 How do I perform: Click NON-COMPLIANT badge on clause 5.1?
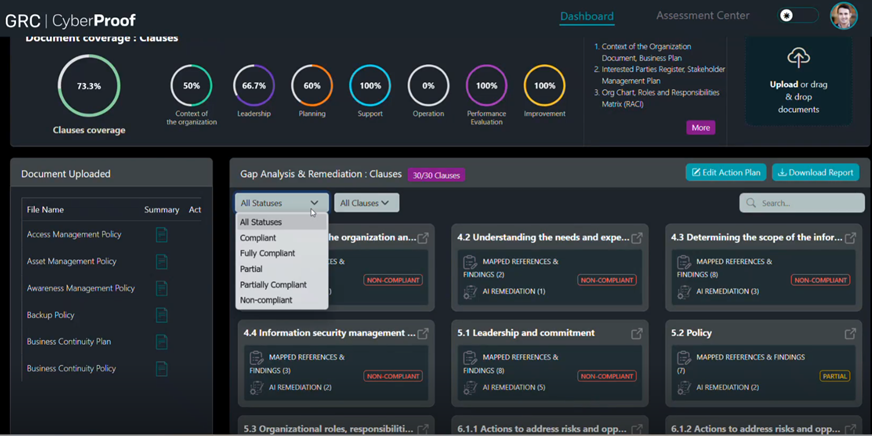click(x=607, y=376)
